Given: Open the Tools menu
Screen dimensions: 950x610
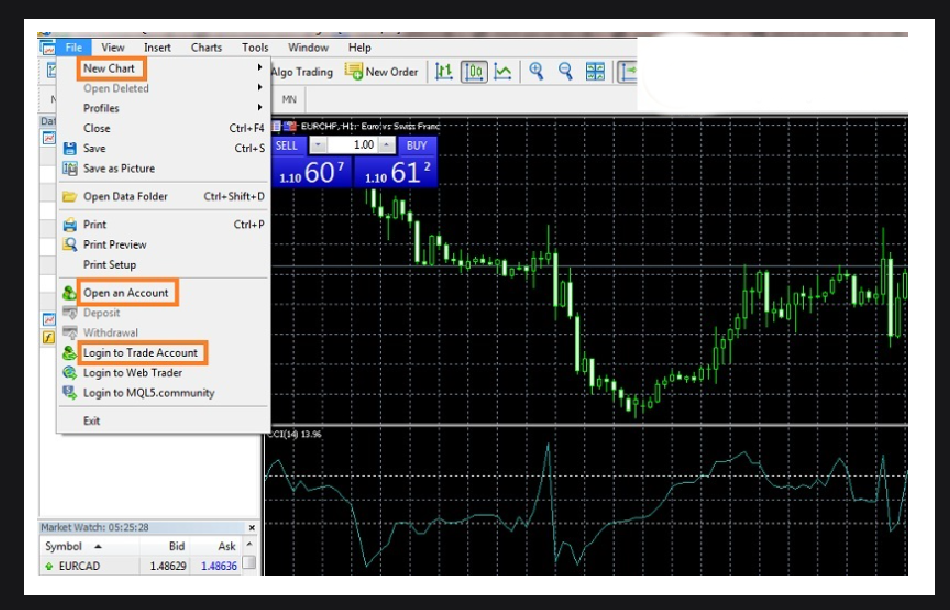Looking at the screenshot, I should pyautogui.click(x=255, y=47).
